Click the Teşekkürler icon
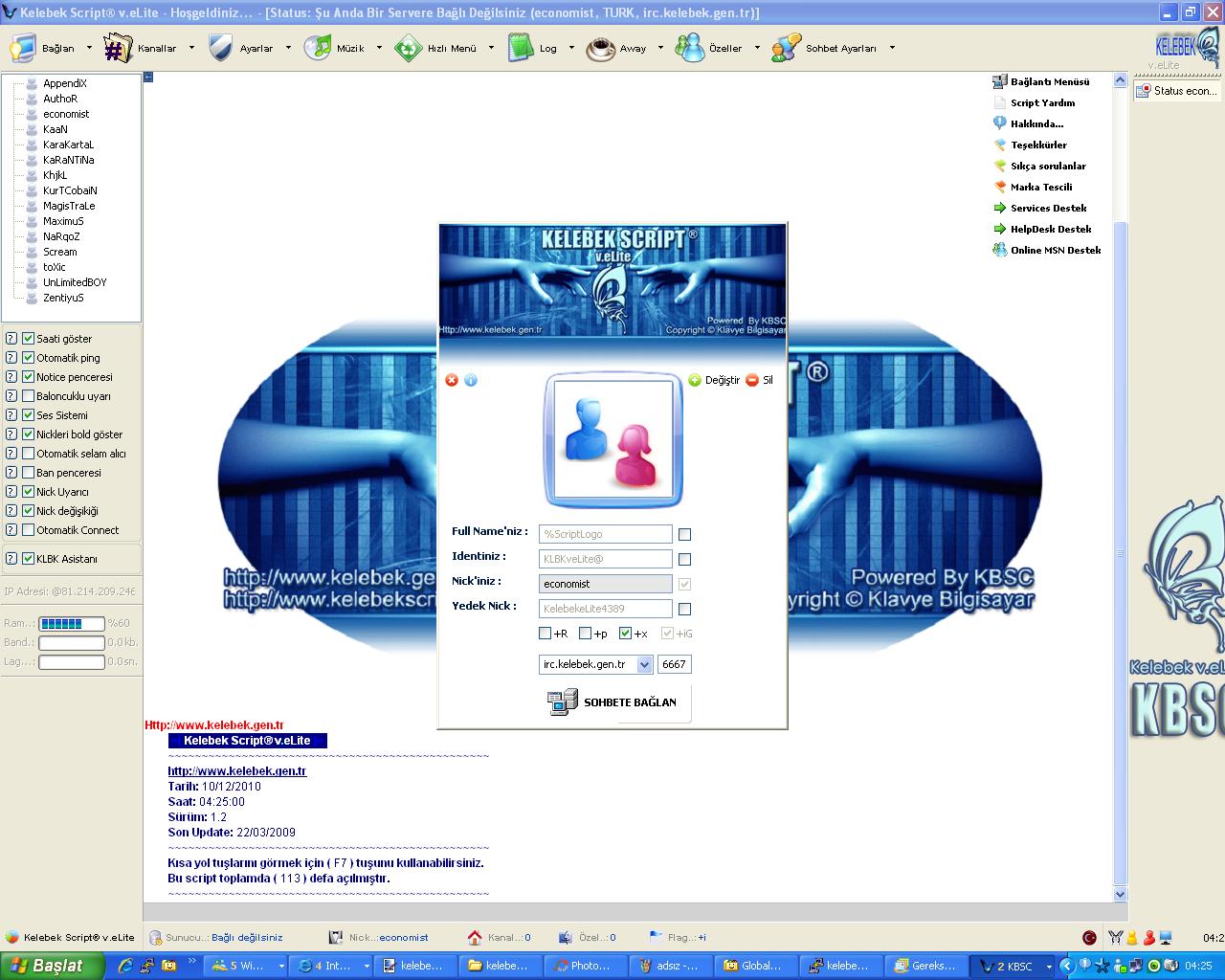1225x980 pixels. pyautogui.click(x=1000, y=145)
